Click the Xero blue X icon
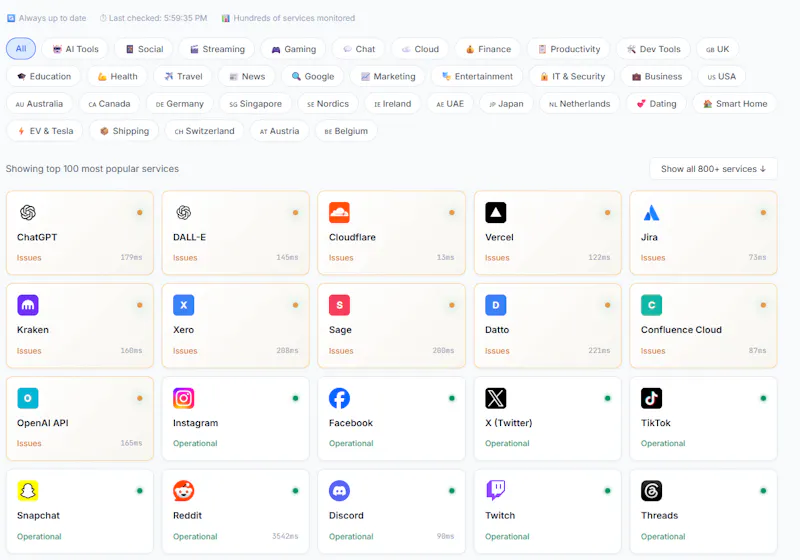 point(183,305)
